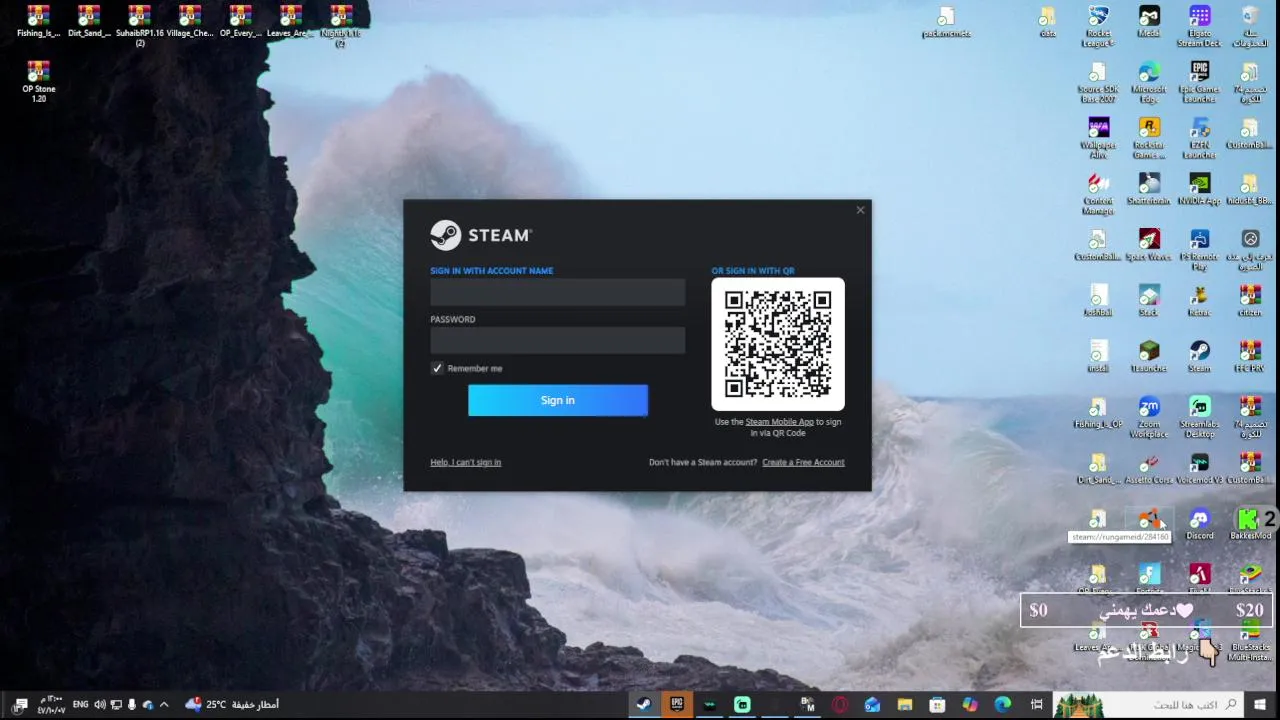The height and width of the screenshot is (720, 1280).
Task: Select the Recycle Bin desktop icon
Action: (x=1250, y=27)
